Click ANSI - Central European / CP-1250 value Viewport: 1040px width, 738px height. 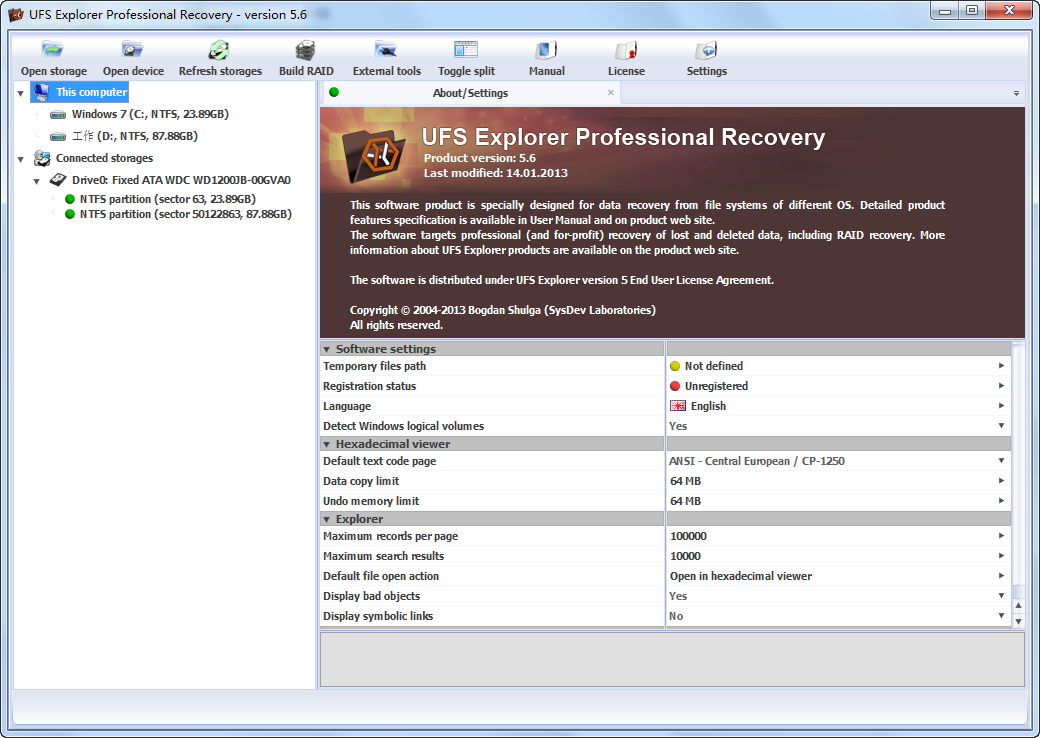pos(757,461)
